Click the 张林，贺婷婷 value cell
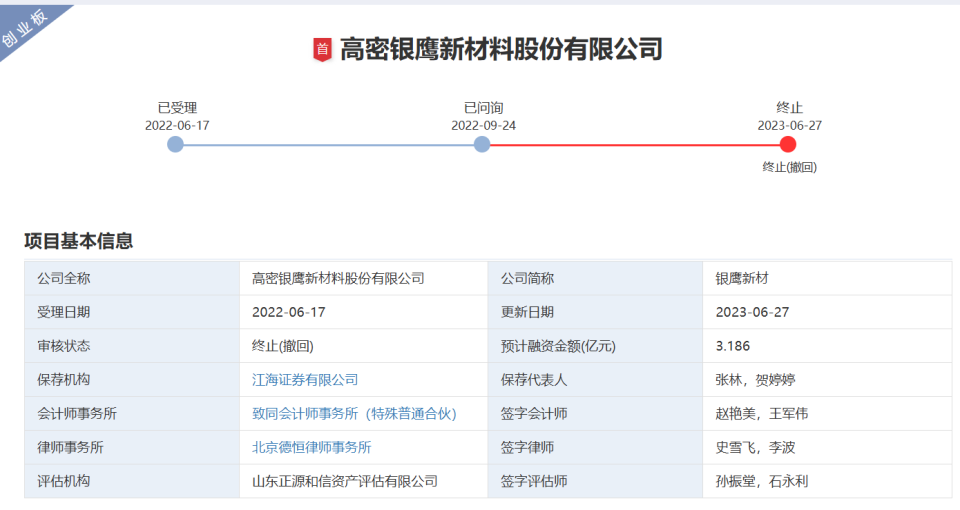Screen dimensions: 960x510 point(827,380)
